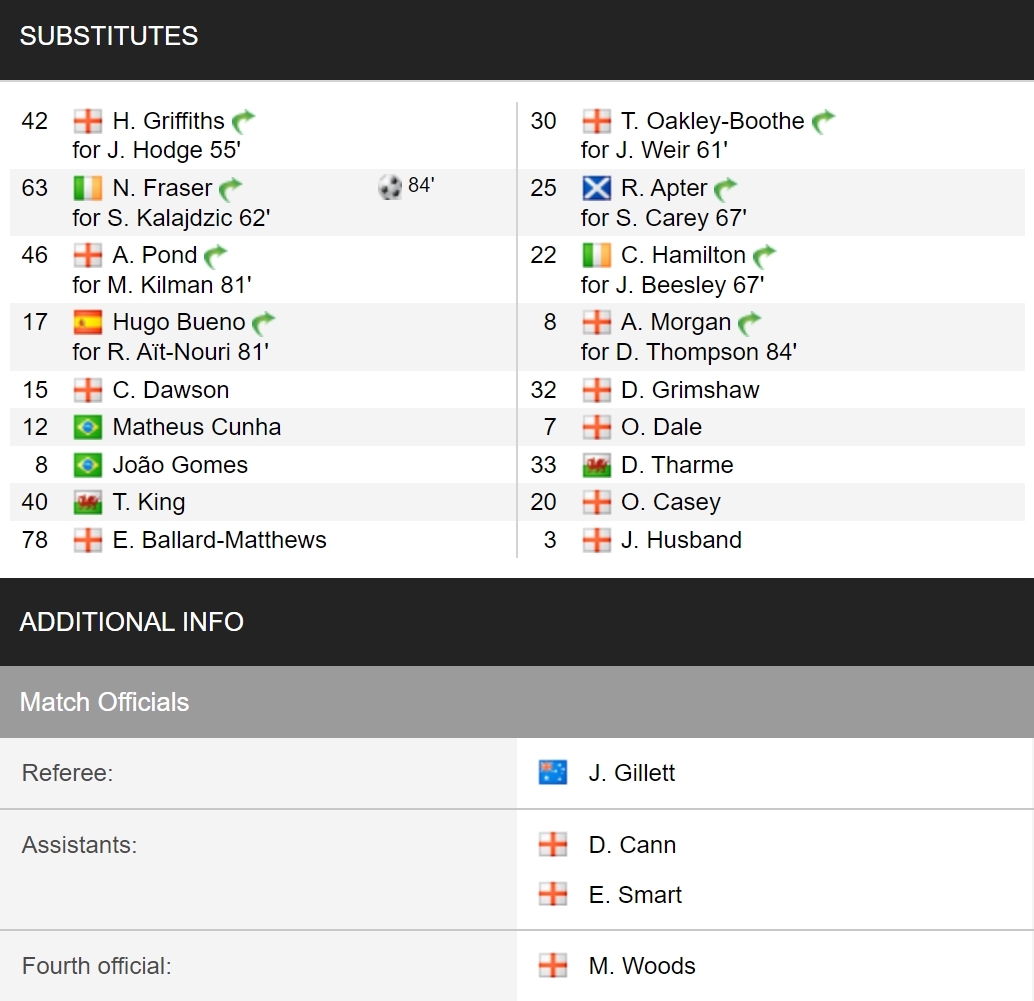Viewport: 1034px width, 1001px height.
Task: Click the Spain flag beside Hugo Bueno
Action: [88, 322]
